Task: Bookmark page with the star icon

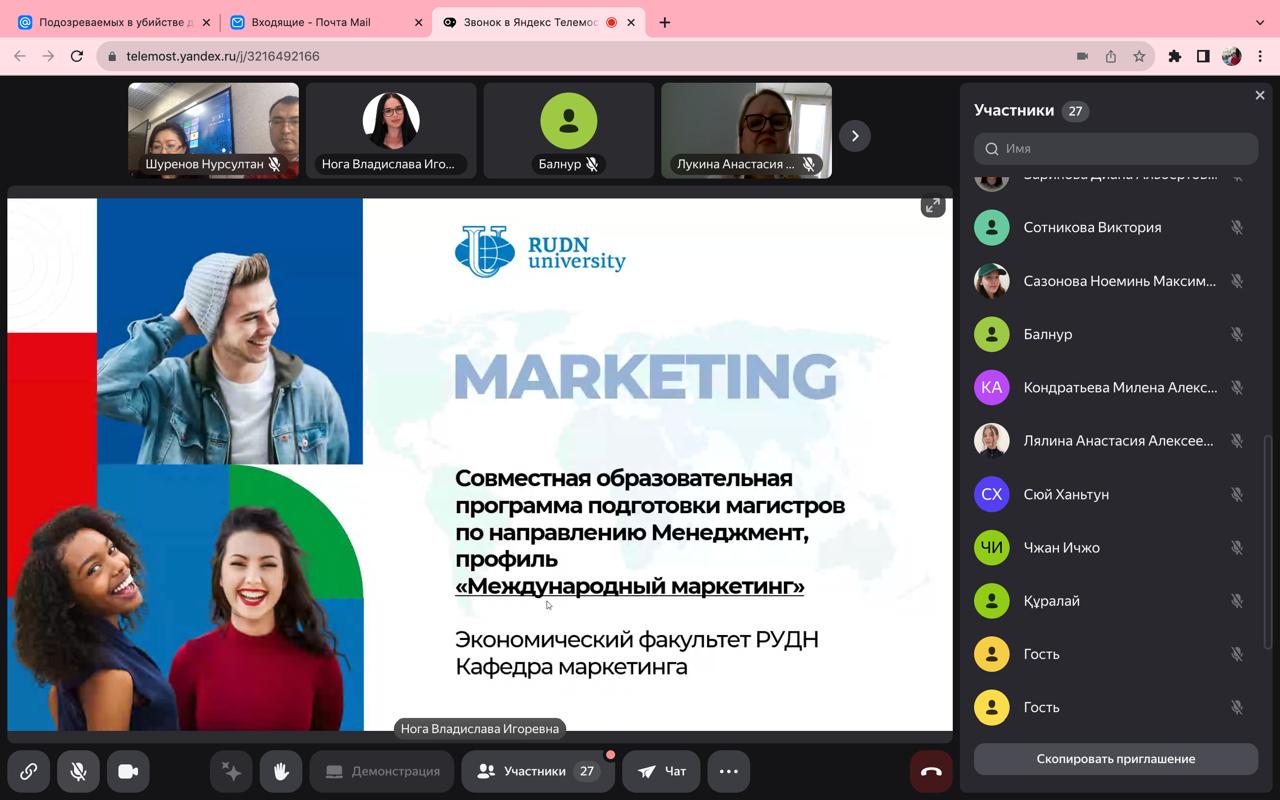Action: tap(1139, 56)
